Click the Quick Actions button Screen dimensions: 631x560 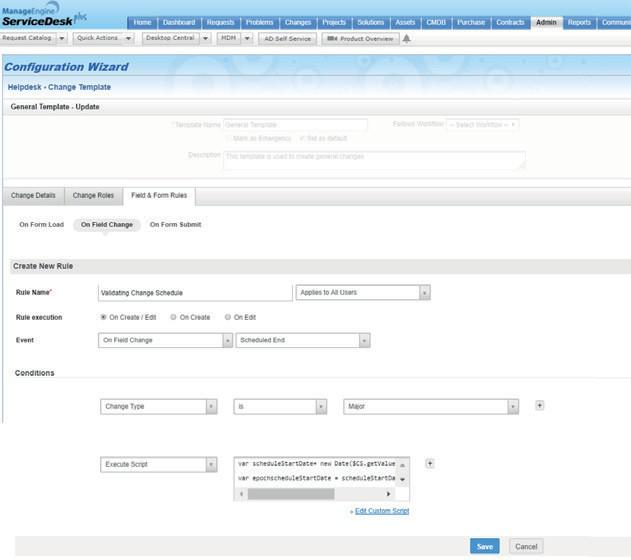(x=98, y=38)
